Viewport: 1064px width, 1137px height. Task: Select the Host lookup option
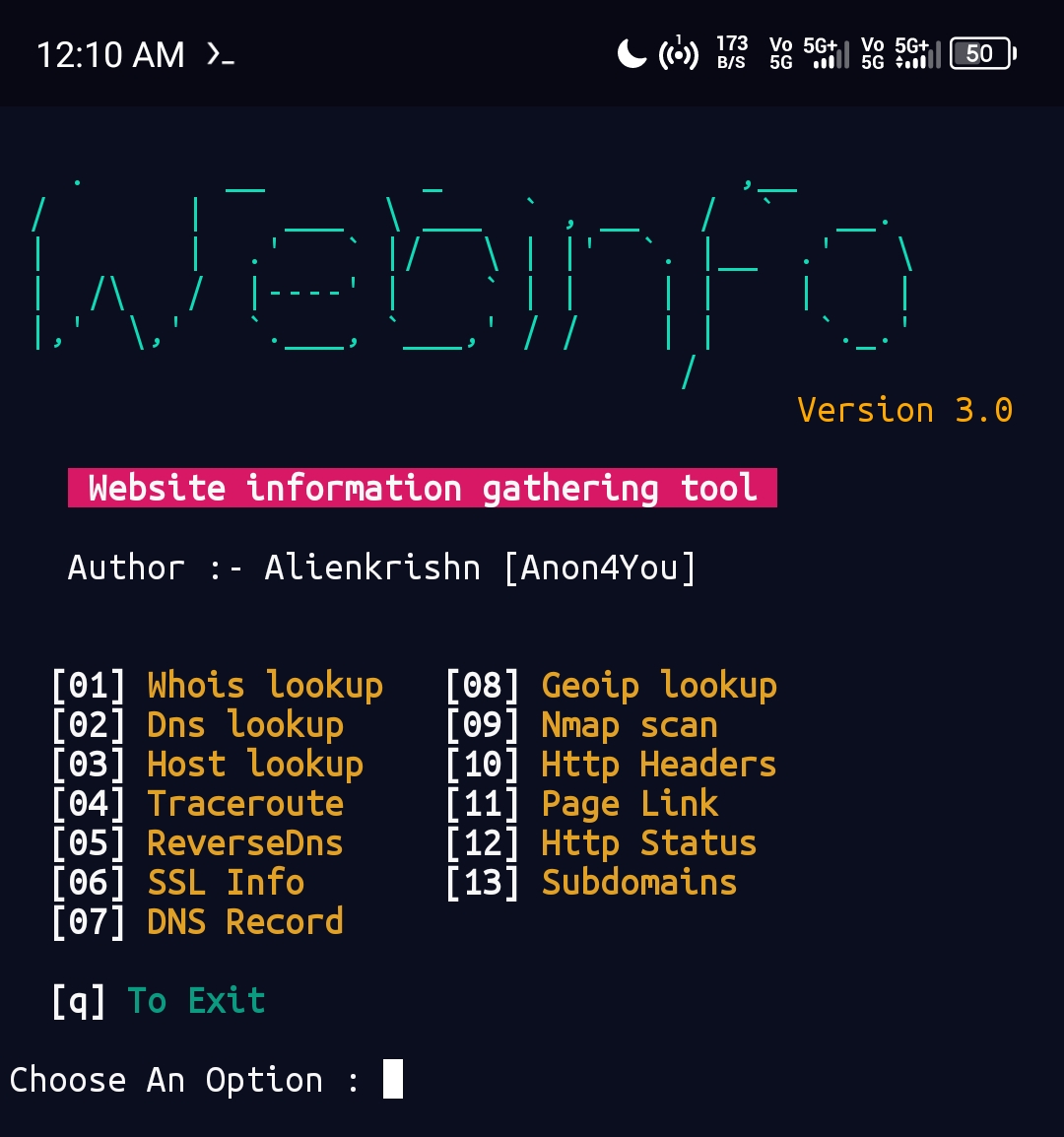click(255, 765)
